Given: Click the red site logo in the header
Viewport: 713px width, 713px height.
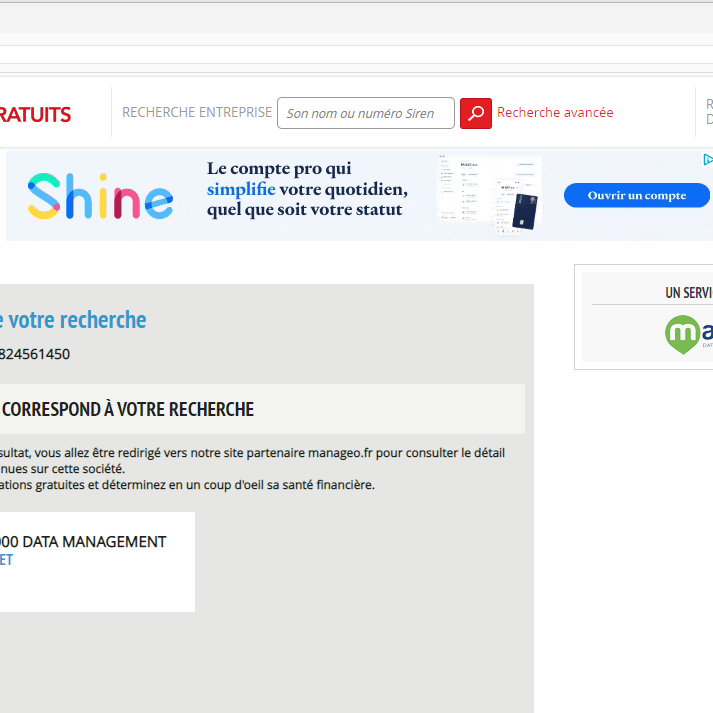Looking at the screenshot, I should point(35,114).
